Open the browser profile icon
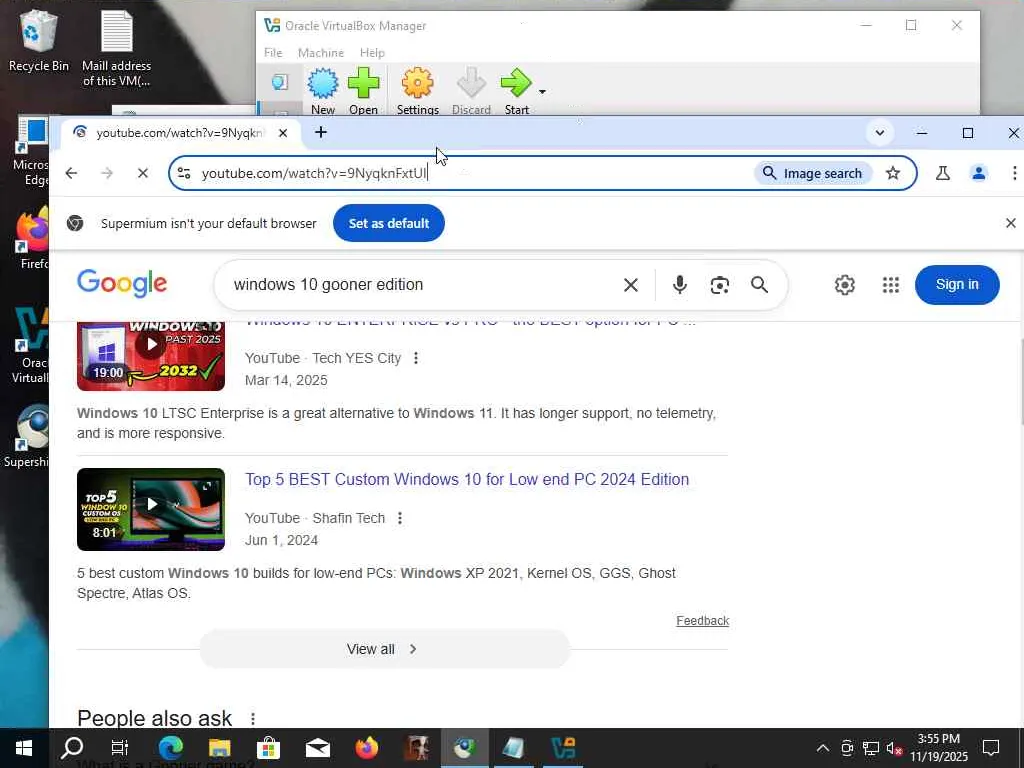 tap(978, 173)
